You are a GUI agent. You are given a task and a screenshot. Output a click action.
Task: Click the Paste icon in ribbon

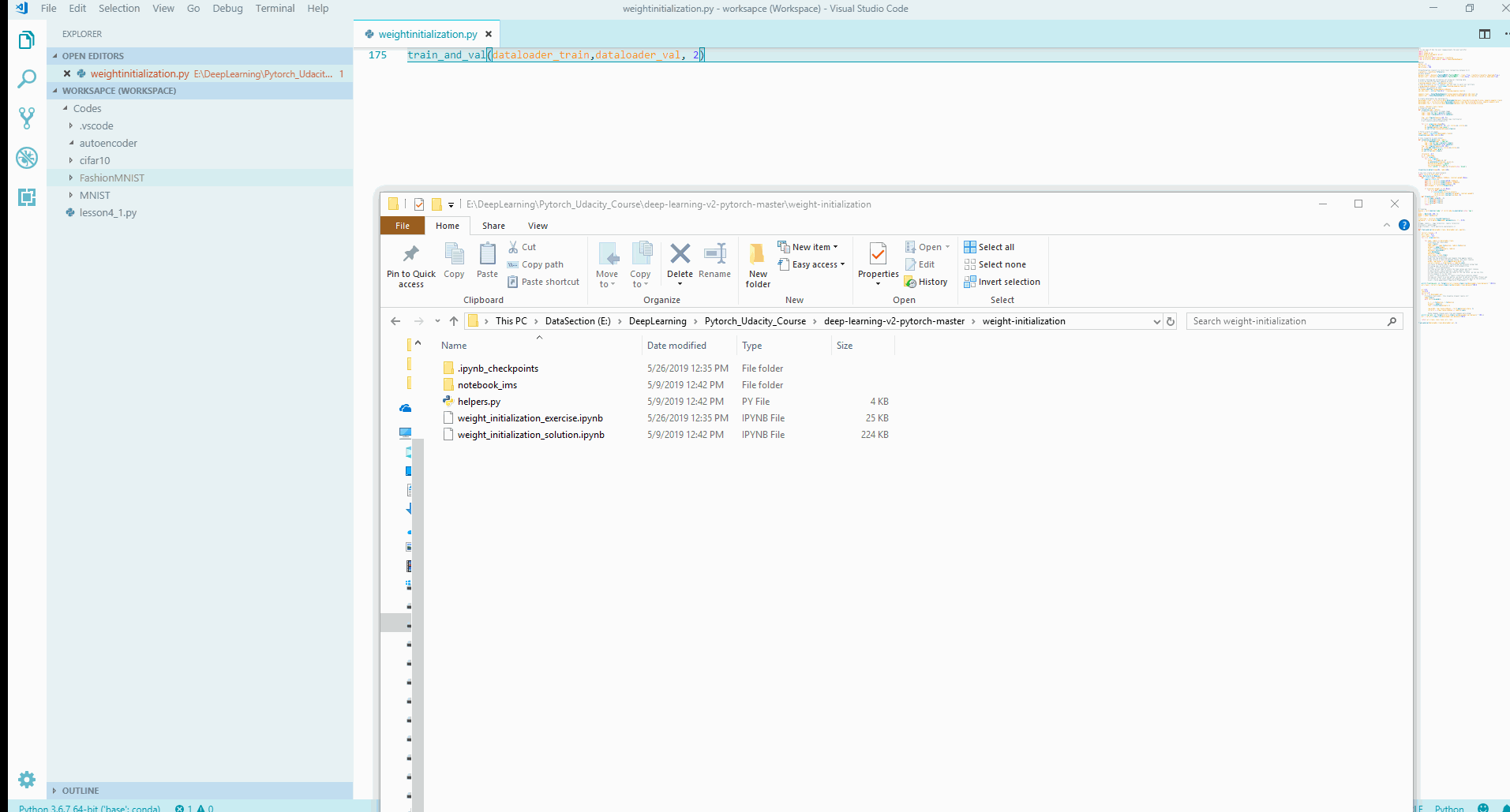point(487,260)
